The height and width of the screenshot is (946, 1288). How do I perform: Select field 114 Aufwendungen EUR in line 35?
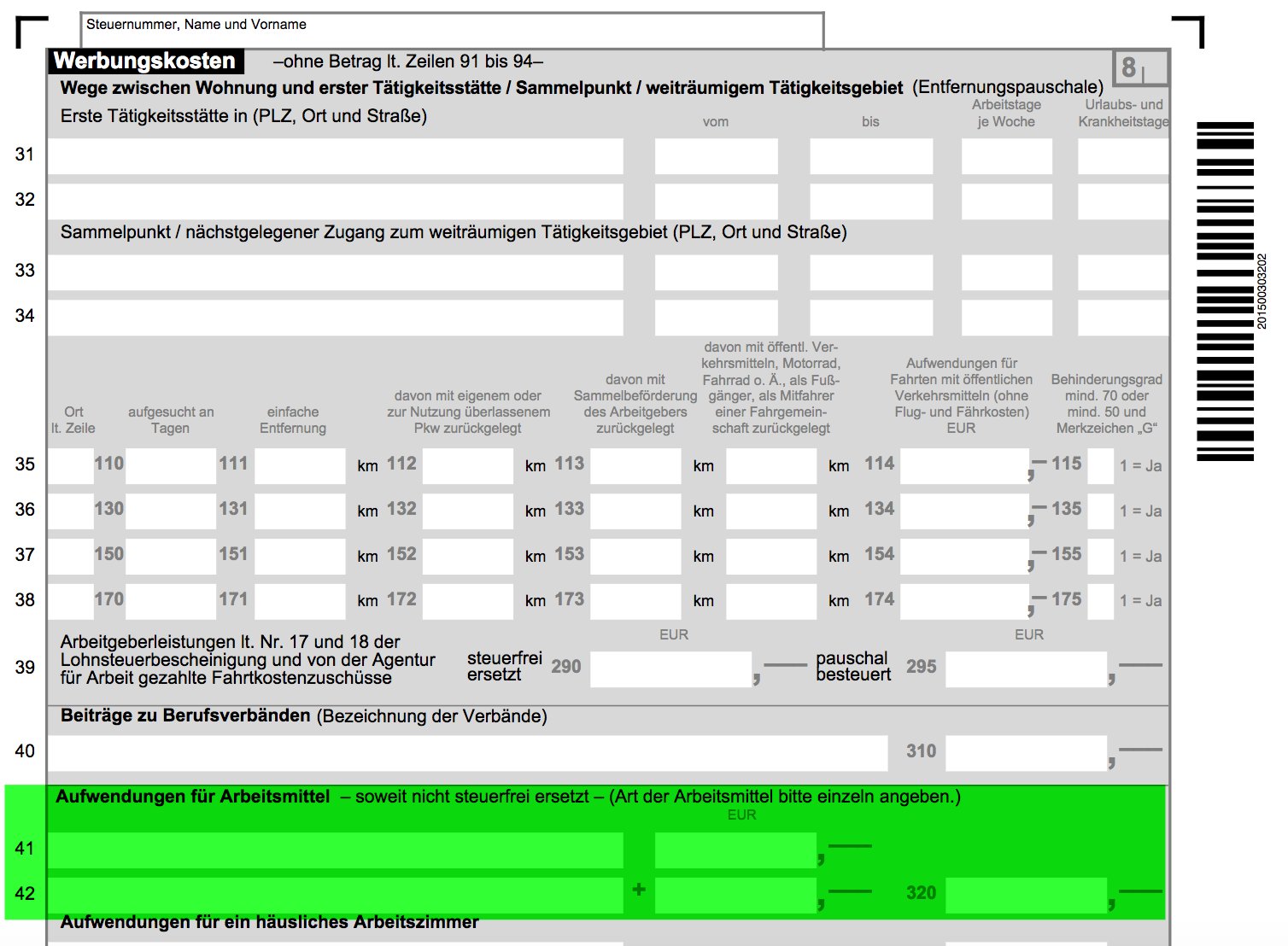pos(965,466)
